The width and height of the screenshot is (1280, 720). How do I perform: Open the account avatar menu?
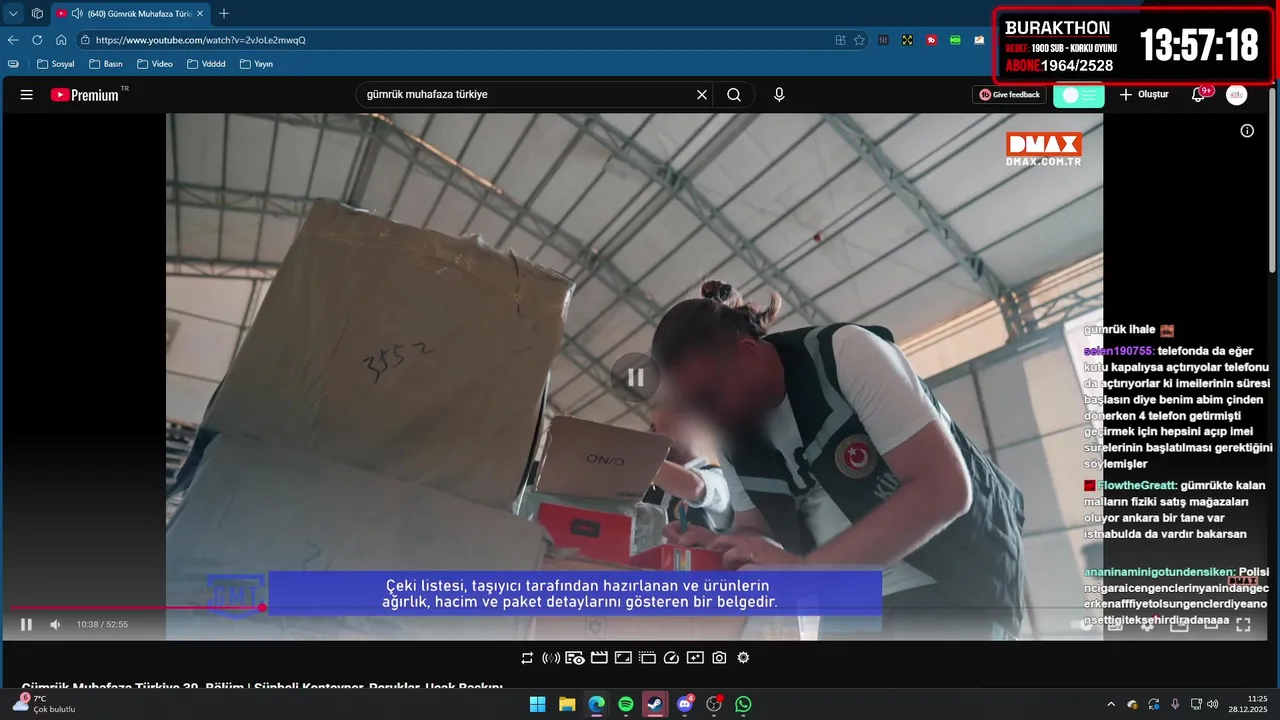[1237, 95]
